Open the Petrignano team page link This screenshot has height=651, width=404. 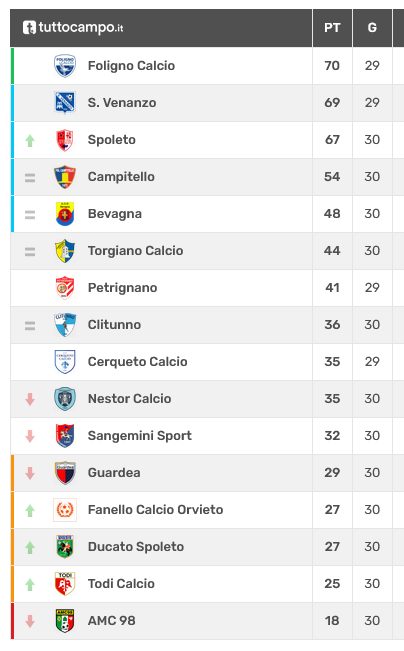[x=122, y=287]
